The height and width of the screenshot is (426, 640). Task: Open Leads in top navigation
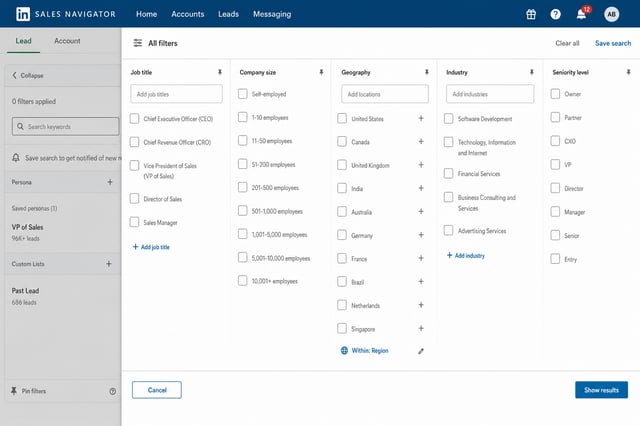click(x=229, y=14)
